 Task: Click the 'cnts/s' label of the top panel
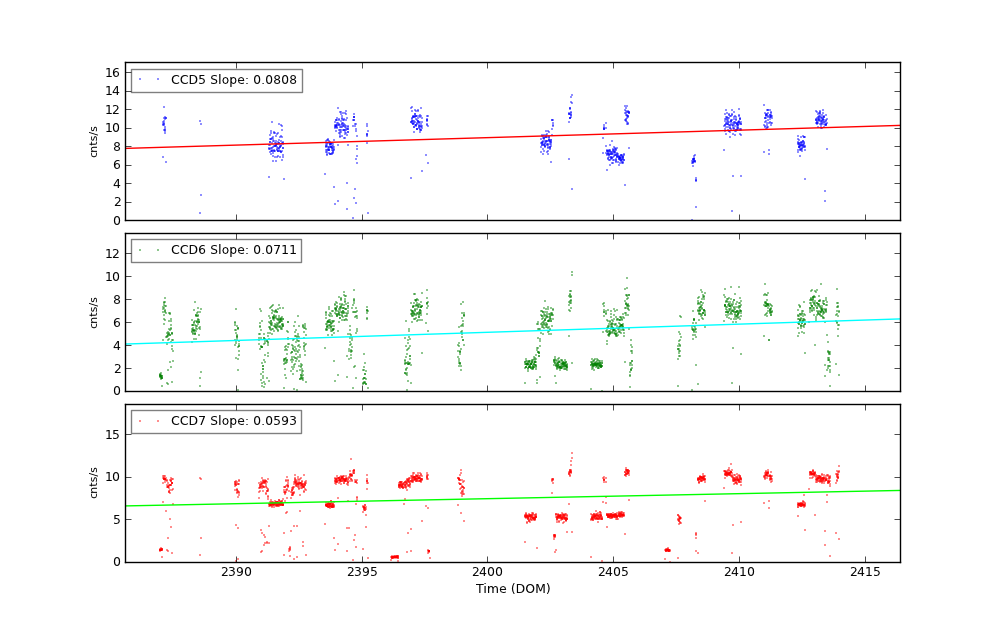(94, 141)
